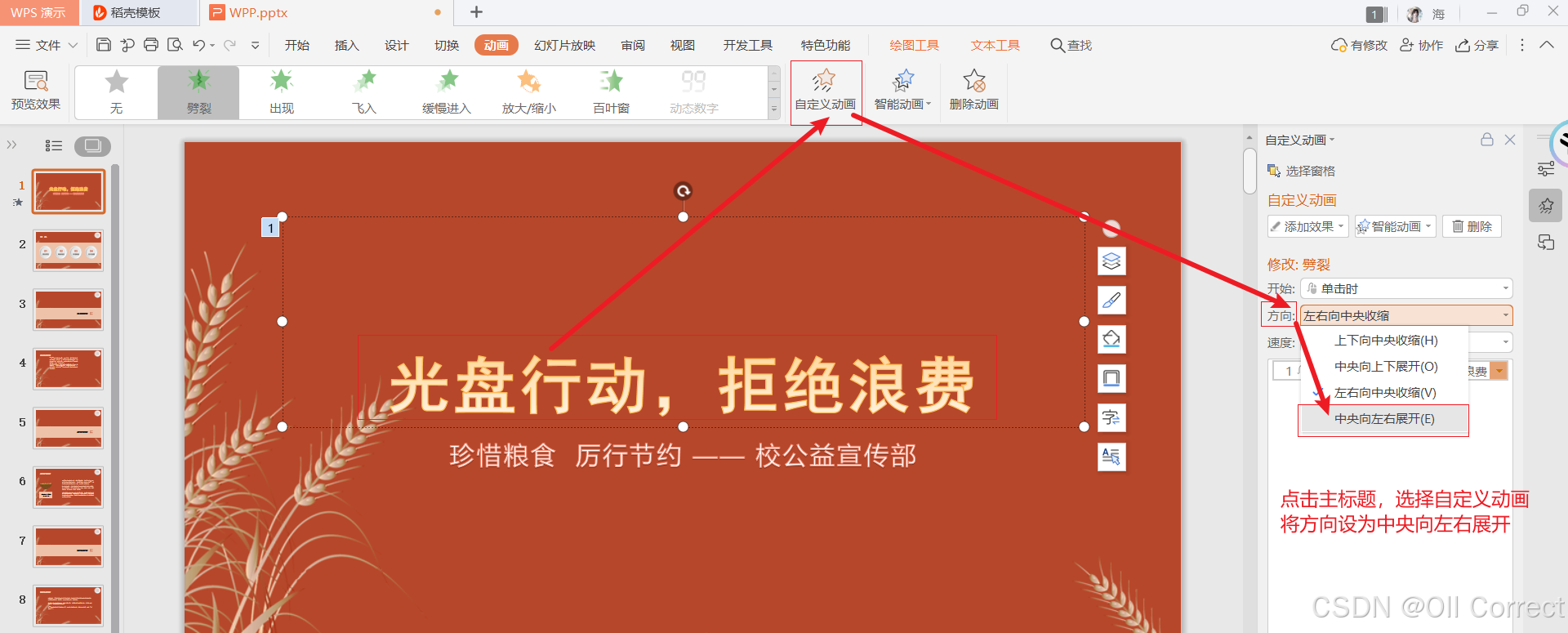Click the Redo arrow icon
Screen dimensions: 1568x633
(230, 45)
